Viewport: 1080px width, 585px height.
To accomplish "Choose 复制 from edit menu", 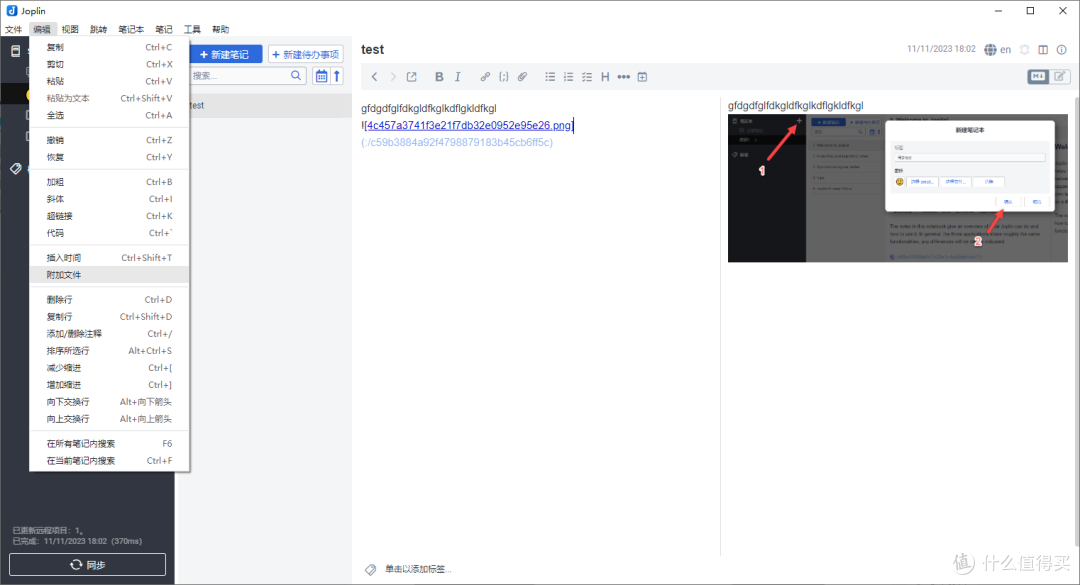I will pyautogui.click(x=109, y=48).
